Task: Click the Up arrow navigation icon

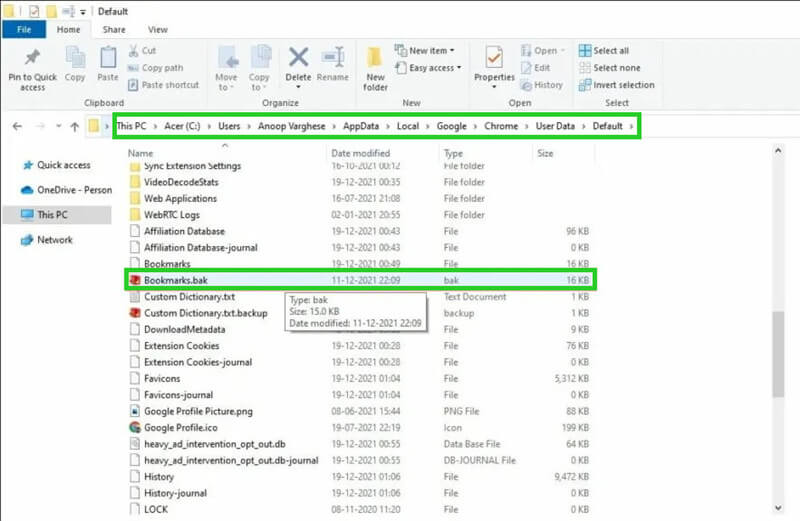Action: point(74,127)
